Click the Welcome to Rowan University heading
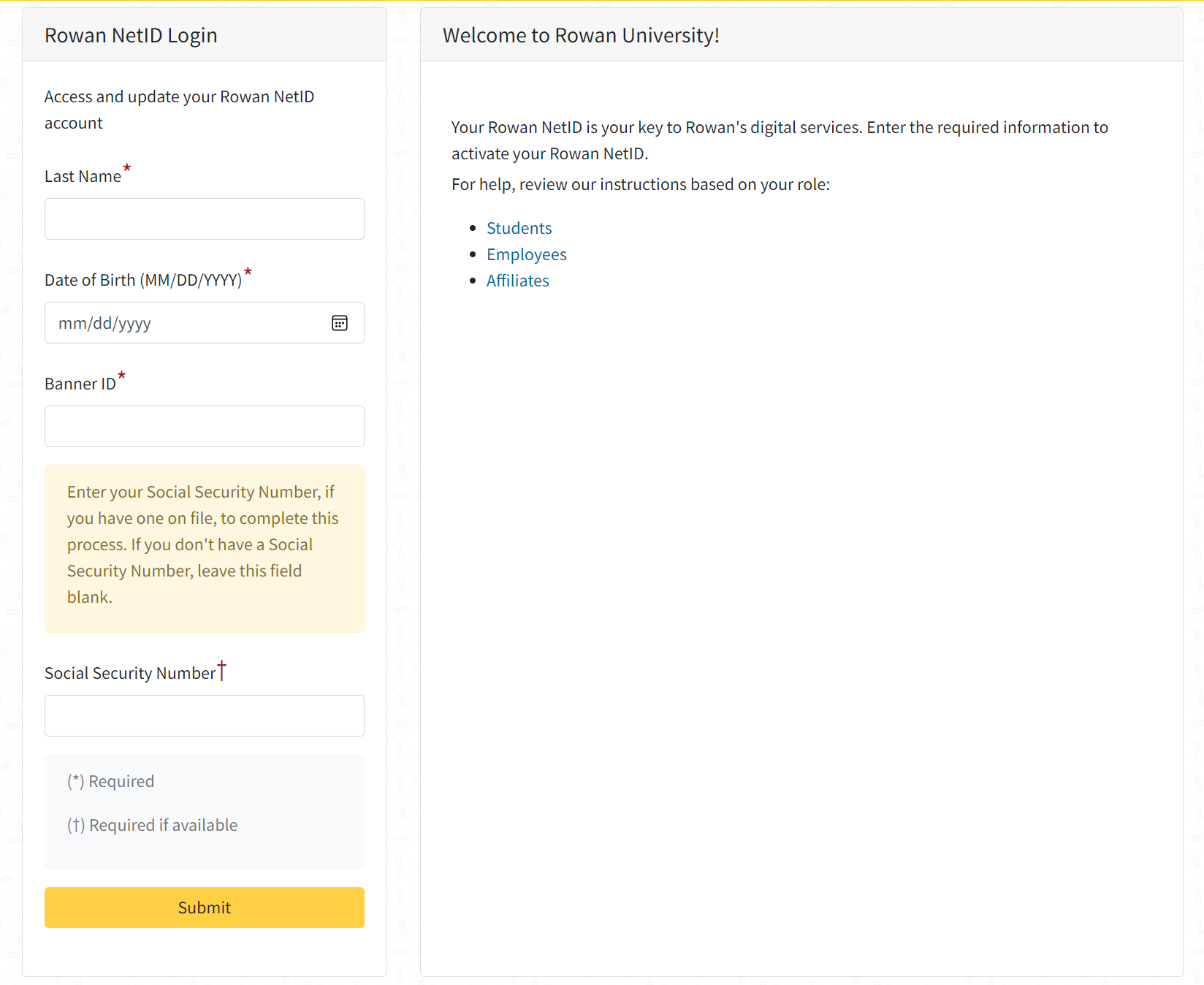Screen dimensions: 1204x985 pos(581,36)
